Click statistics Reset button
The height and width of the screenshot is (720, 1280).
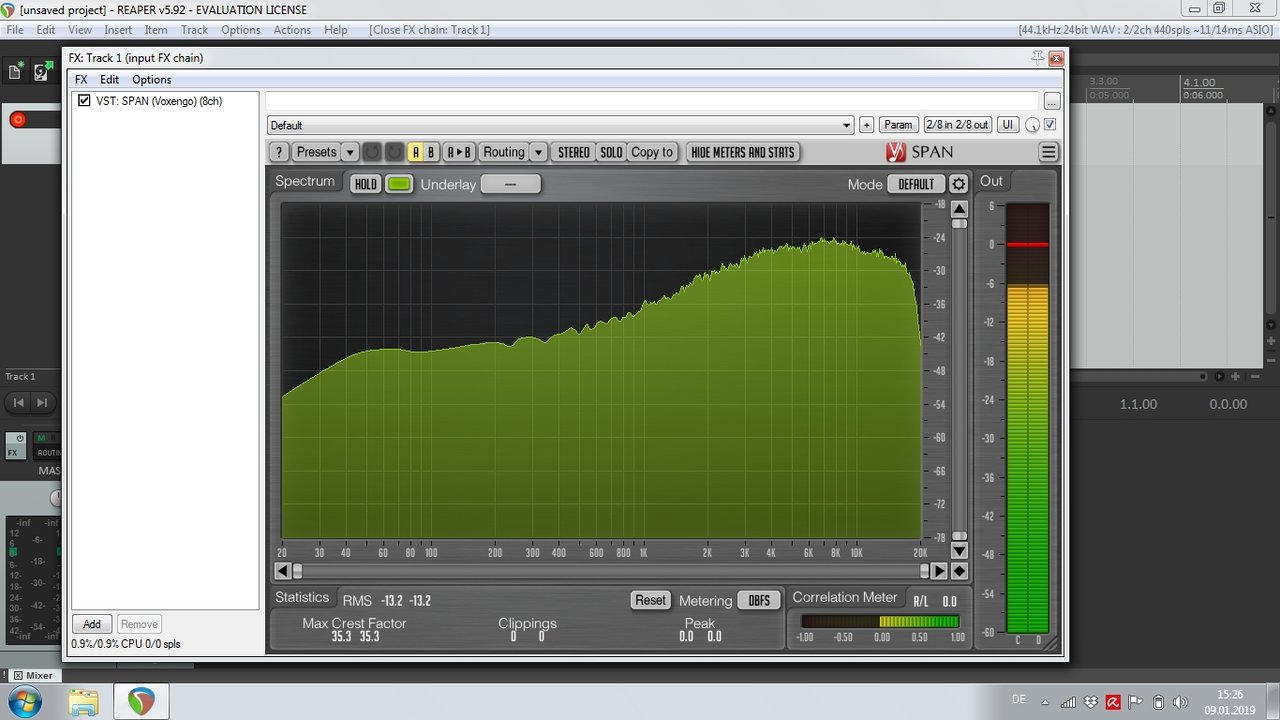(x=650, y=600)
